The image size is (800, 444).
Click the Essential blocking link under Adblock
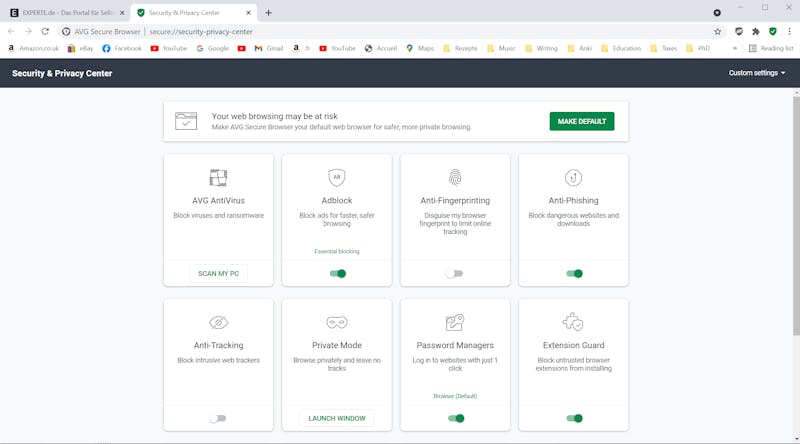tap(337, 252)
